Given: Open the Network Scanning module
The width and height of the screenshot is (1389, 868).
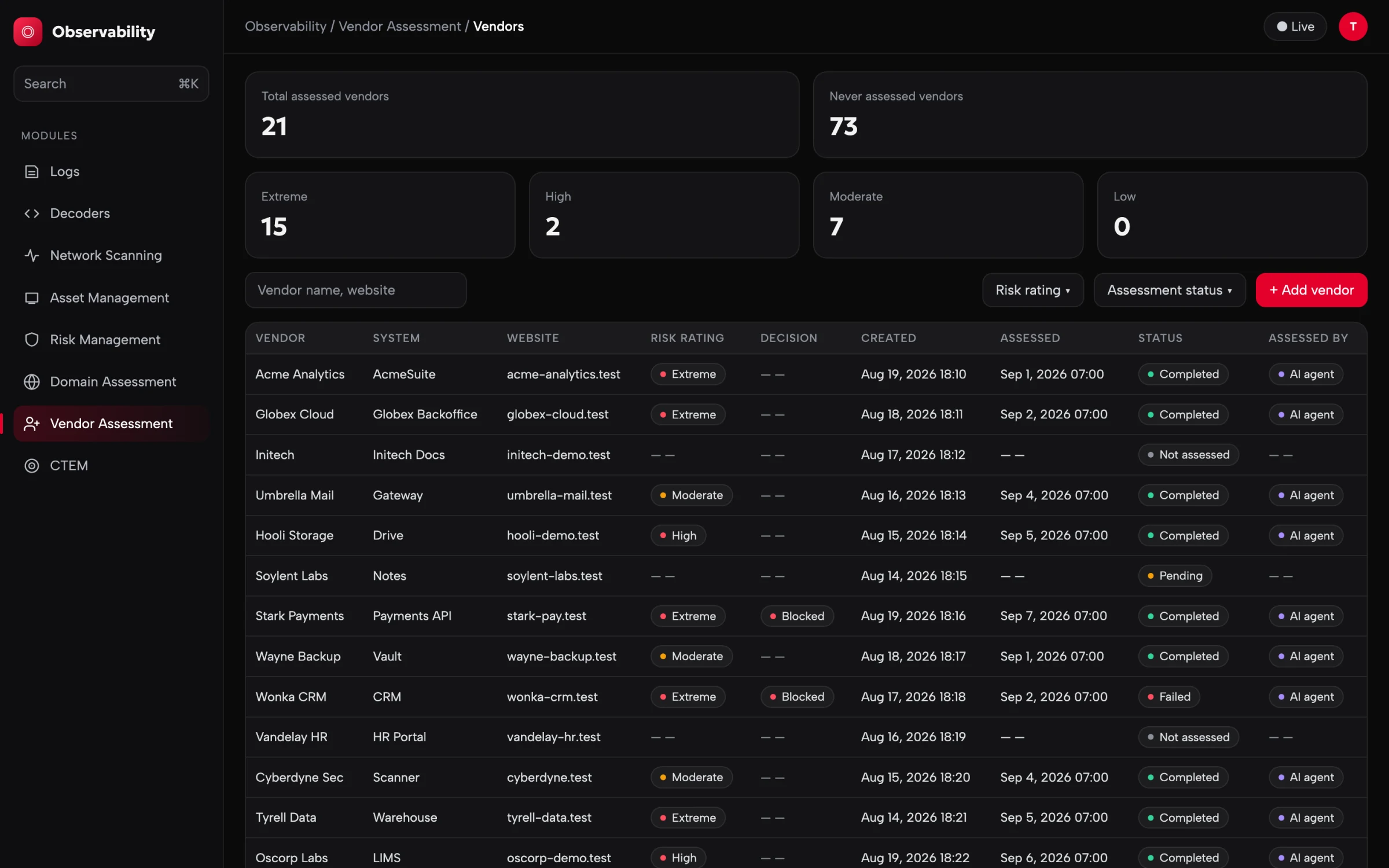Looking at the screenshot, I should [x=111, y=255].
